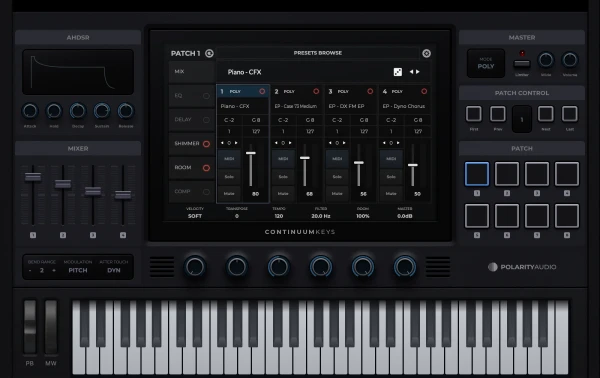Toggle layer 4 power circle
Screen dimensions: 600x378
point(424,91)
